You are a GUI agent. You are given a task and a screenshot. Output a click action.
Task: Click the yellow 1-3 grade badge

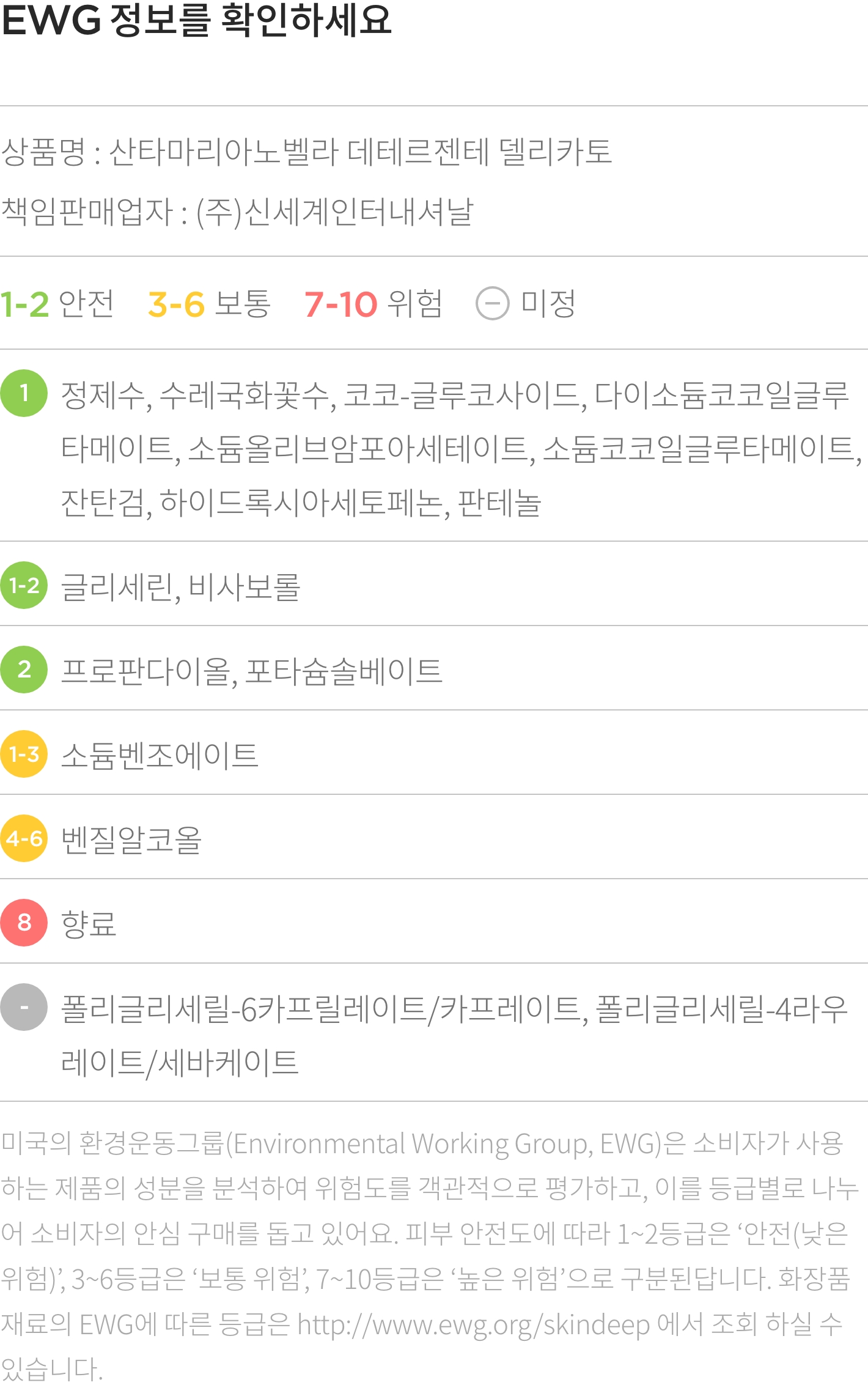24,754
